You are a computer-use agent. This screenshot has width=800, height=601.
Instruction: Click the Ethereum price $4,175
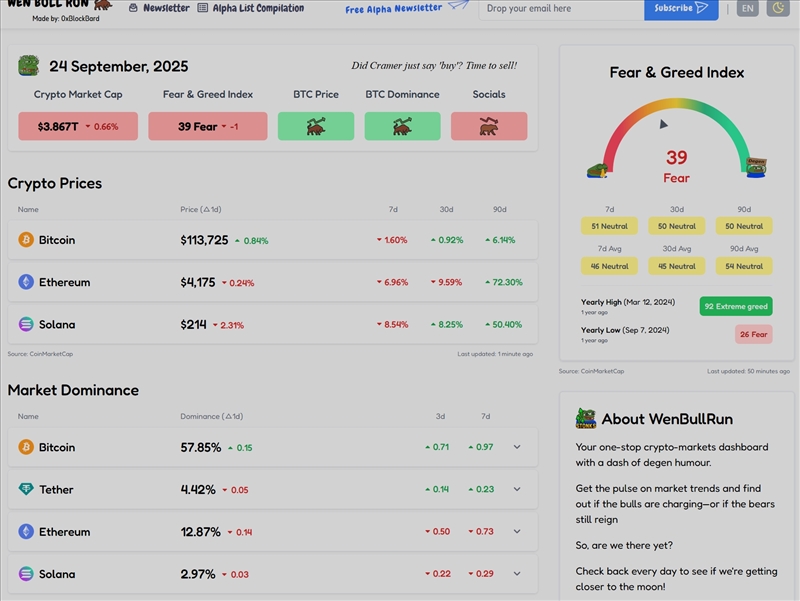(197, 282)
